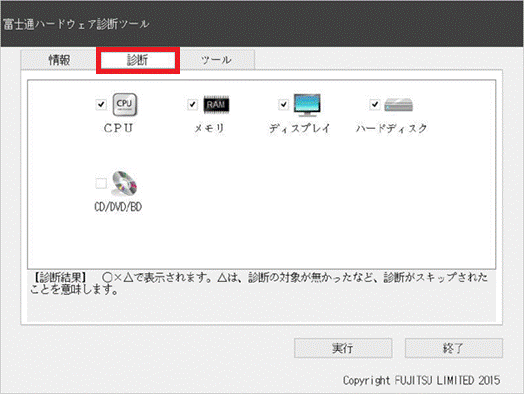Enable the CD/DVD/BD diagnosis checkbox
The width and height of the screenshot is (524, 394).
(x=101, y=183)
